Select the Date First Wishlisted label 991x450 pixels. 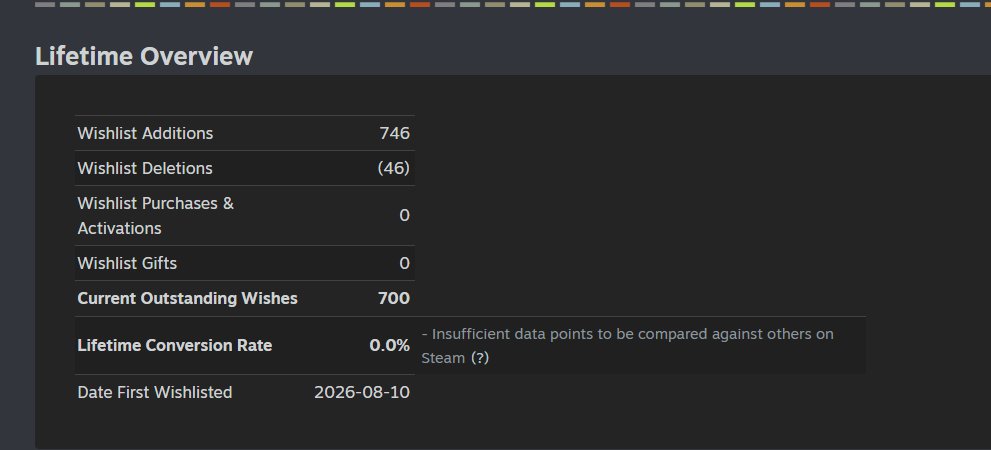pos(155,392)
